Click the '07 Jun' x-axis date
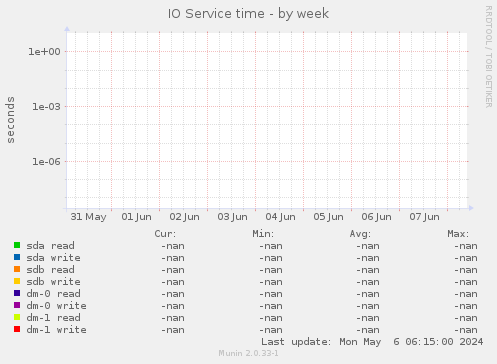The height and width of the screenshot is (364, 497). pyautogui.click(x=424, y=217)
